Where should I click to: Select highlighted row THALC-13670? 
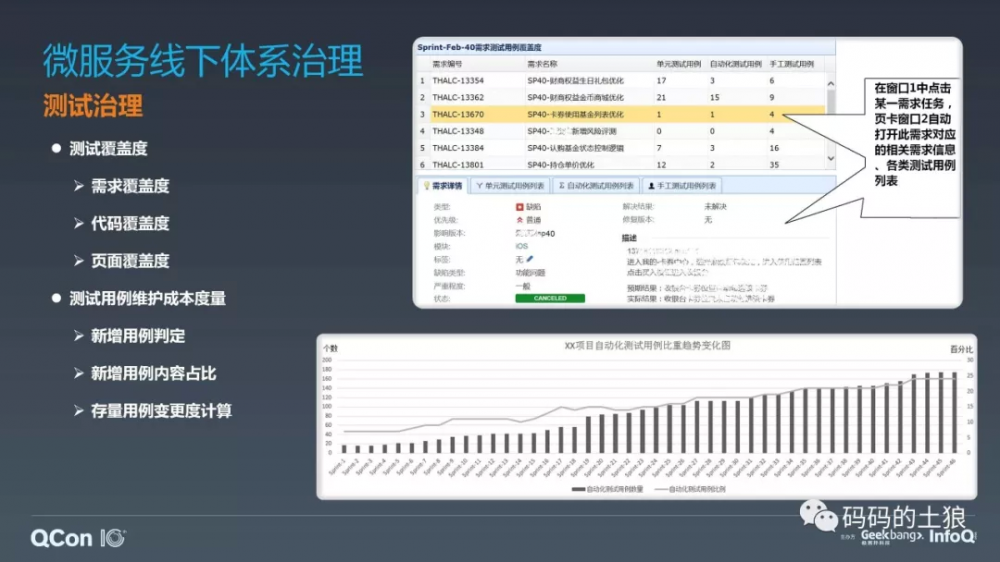[x=621, y=114]
